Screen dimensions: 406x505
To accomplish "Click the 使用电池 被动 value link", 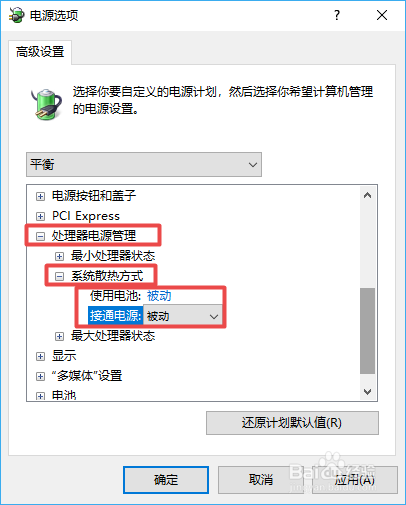I will (x=159, y=296).
